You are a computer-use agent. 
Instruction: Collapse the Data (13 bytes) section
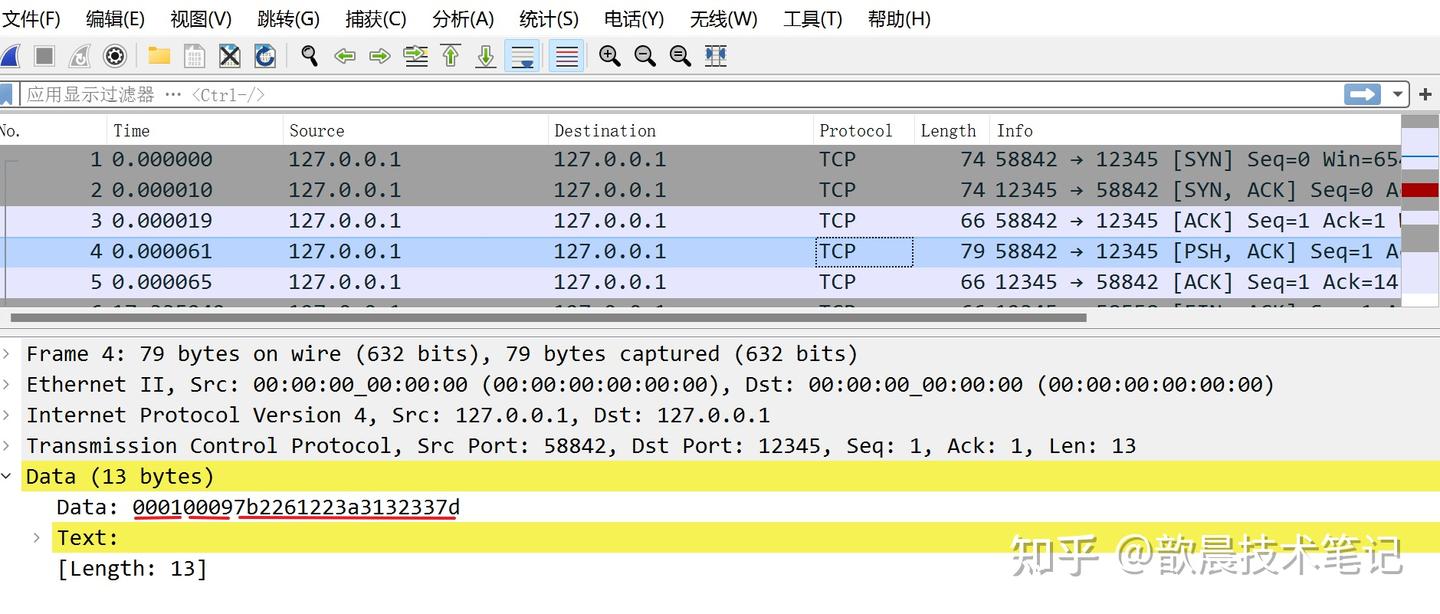[x=8, y=476]
